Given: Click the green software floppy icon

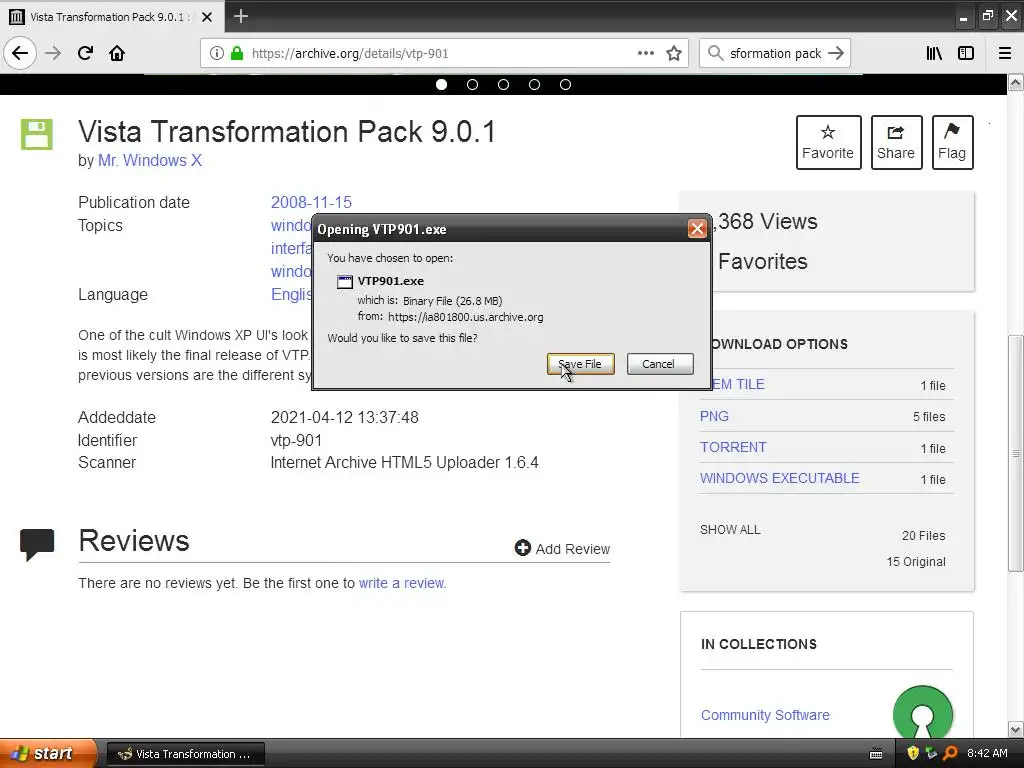Looking at the screenshot, I should click(37, 135).
